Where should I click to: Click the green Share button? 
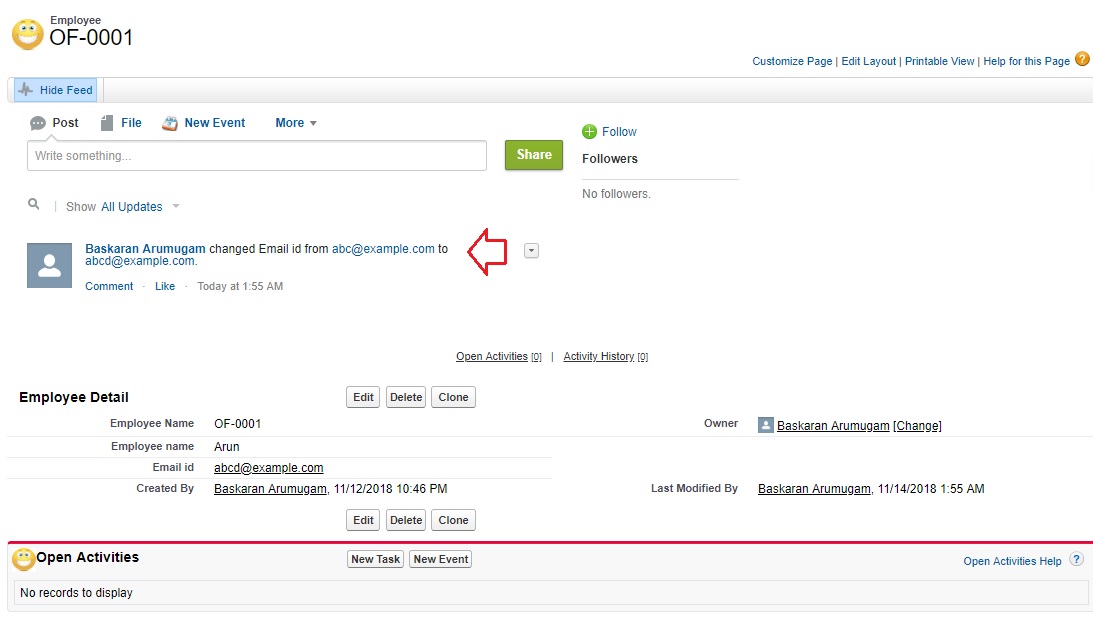[x=533, y=155]
